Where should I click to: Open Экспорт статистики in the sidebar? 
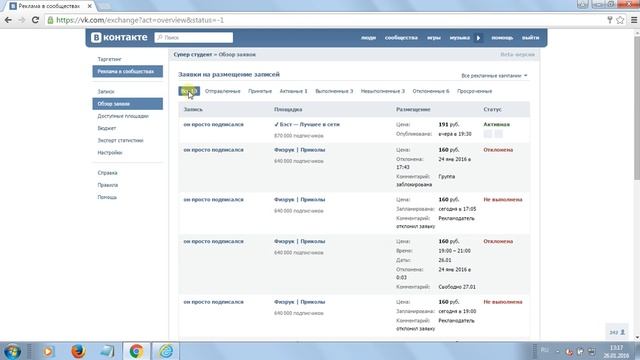tap(120, 140)
